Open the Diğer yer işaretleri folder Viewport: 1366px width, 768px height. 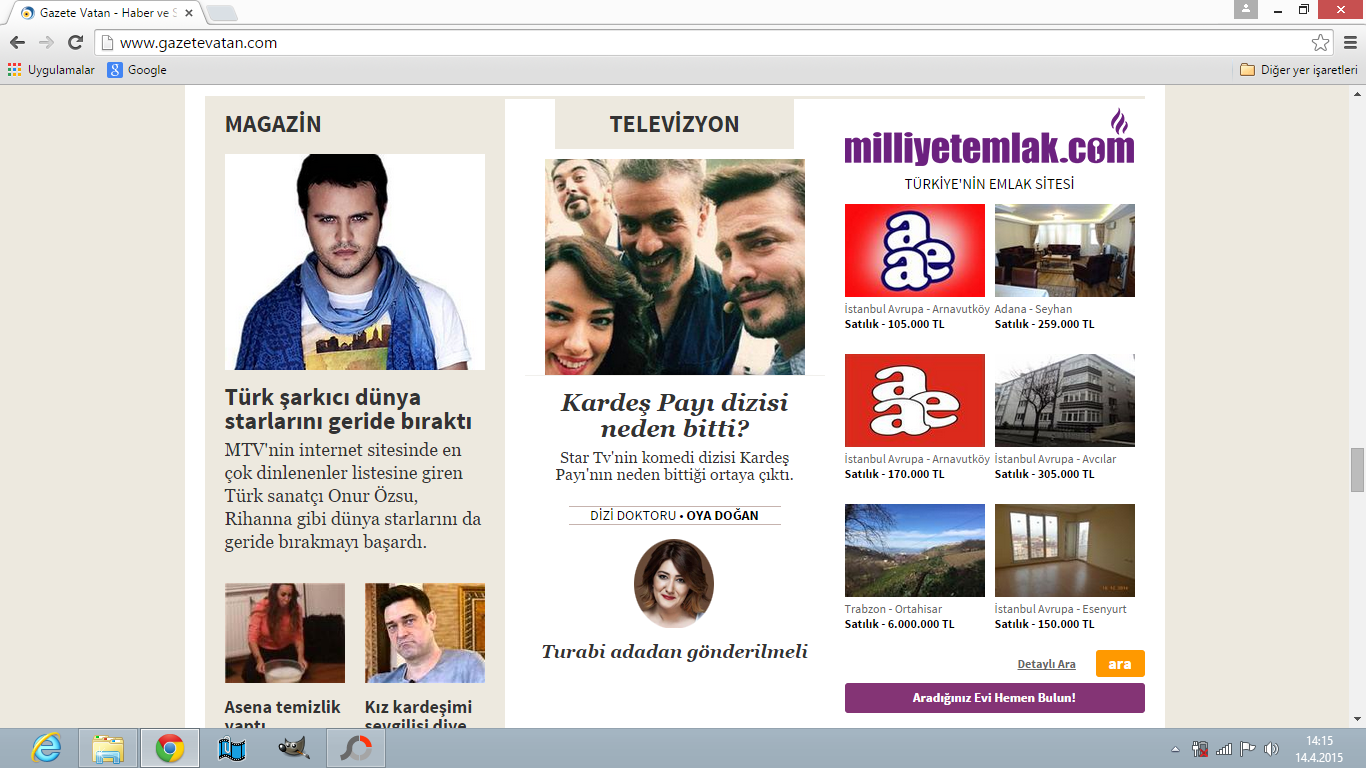point(1298,70)
